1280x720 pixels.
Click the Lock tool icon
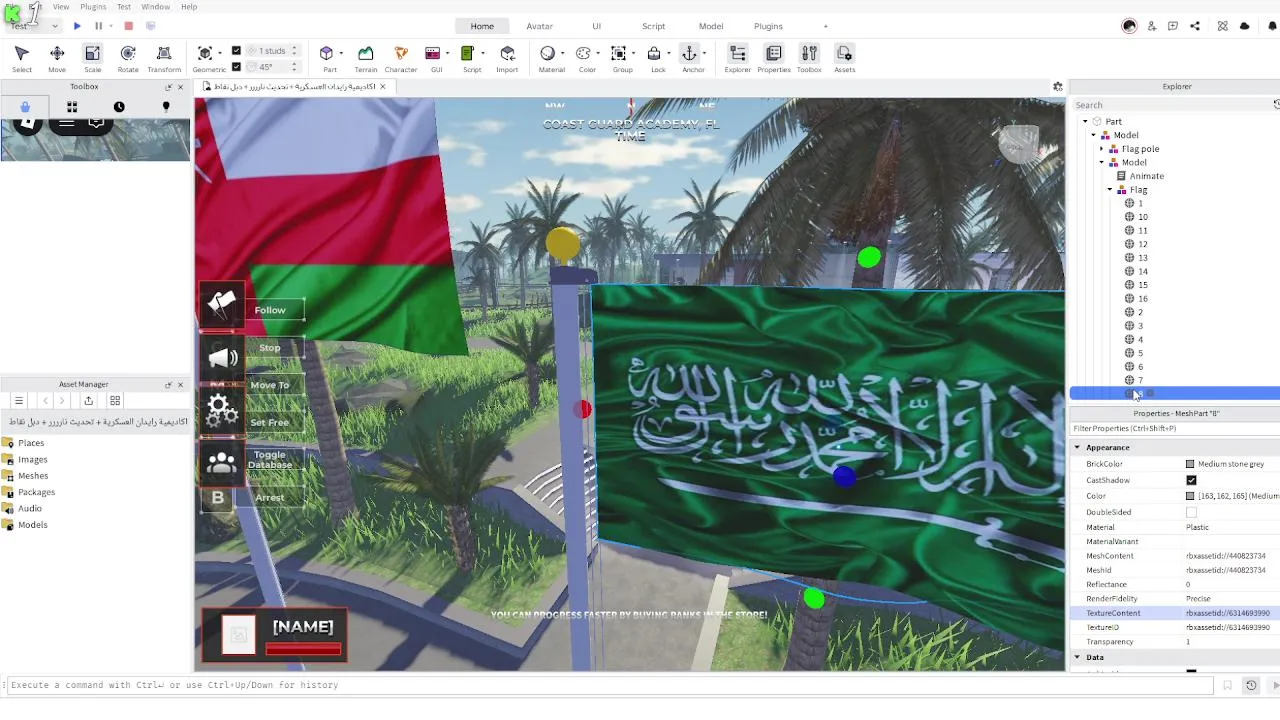click(654, 53)
